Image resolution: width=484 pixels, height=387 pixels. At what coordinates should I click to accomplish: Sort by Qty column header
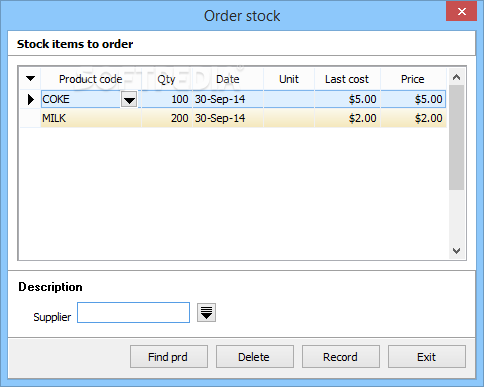coord(166,79)
